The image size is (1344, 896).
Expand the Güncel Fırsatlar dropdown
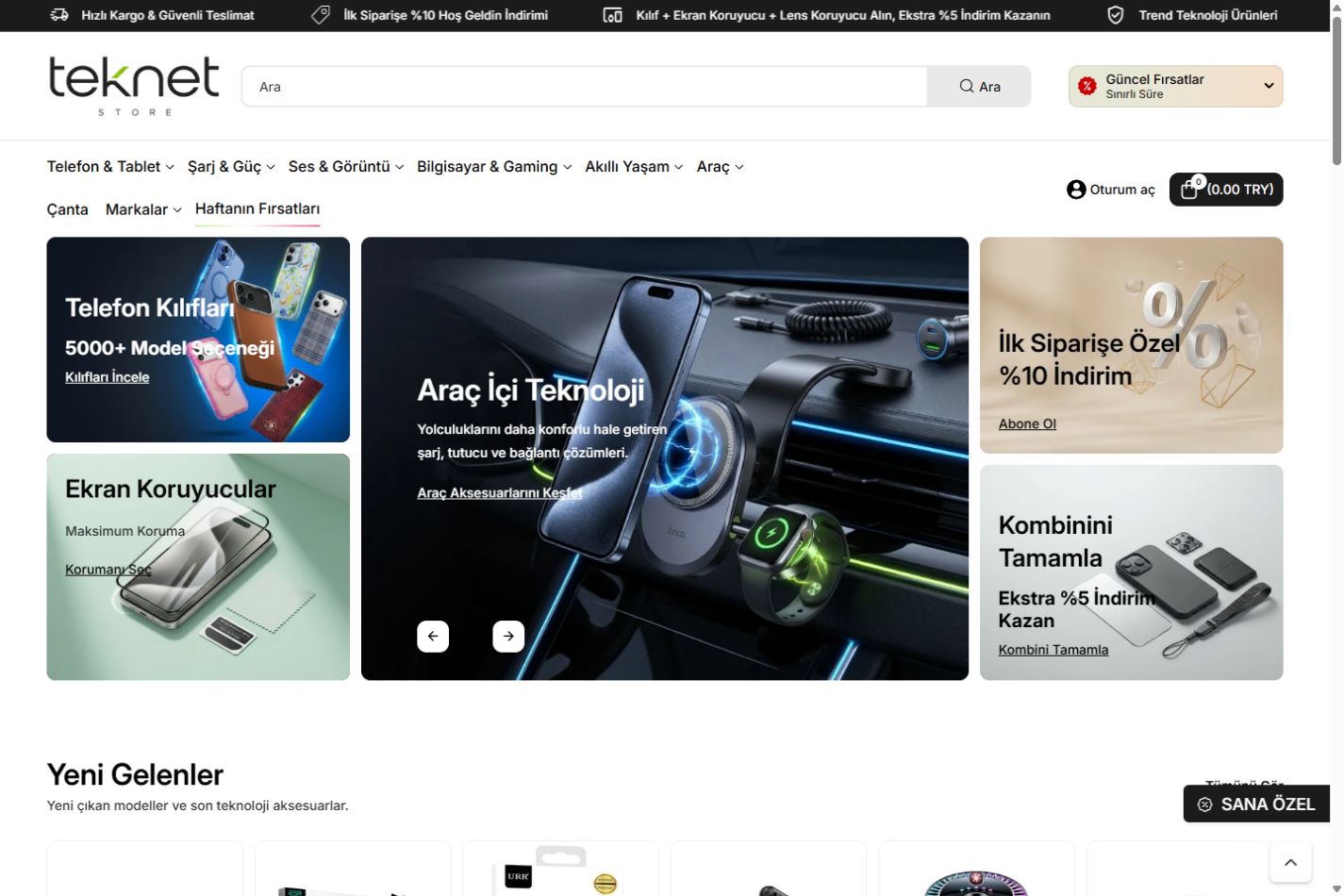1175,86
